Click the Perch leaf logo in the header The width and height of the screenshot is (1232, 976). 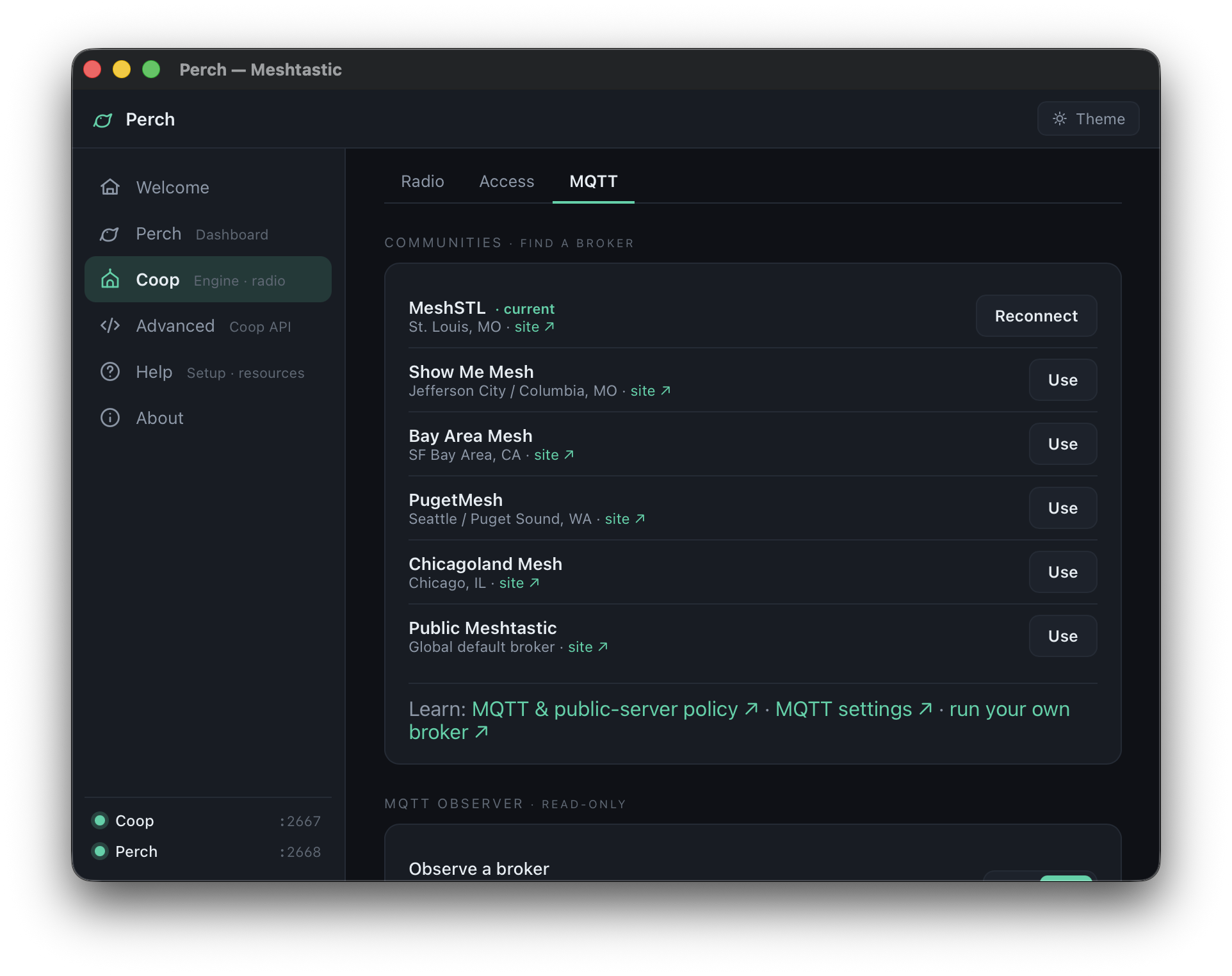[x=103, y=120]
